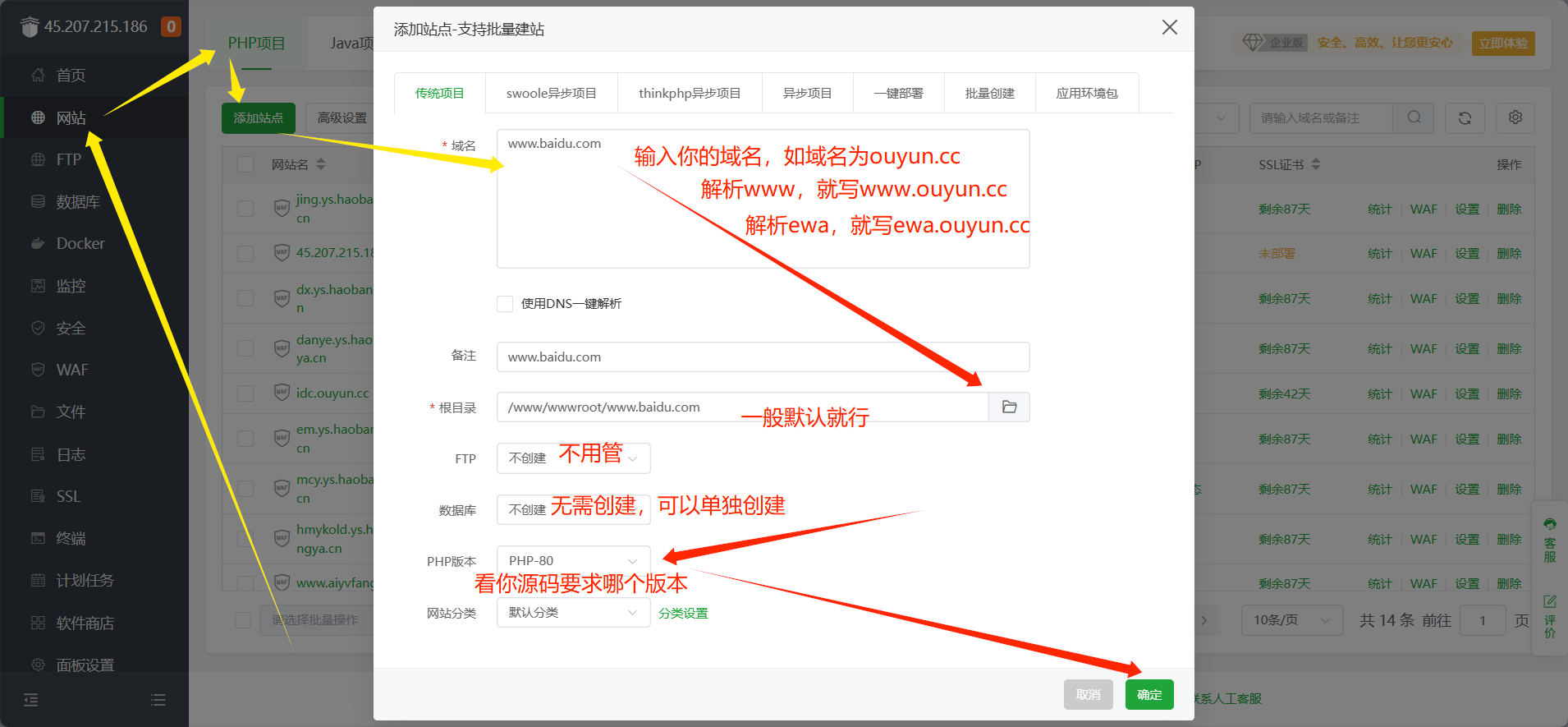The image size is (1568, 727).
Task: Click the 添加站点 add site button
Action: 258,118
